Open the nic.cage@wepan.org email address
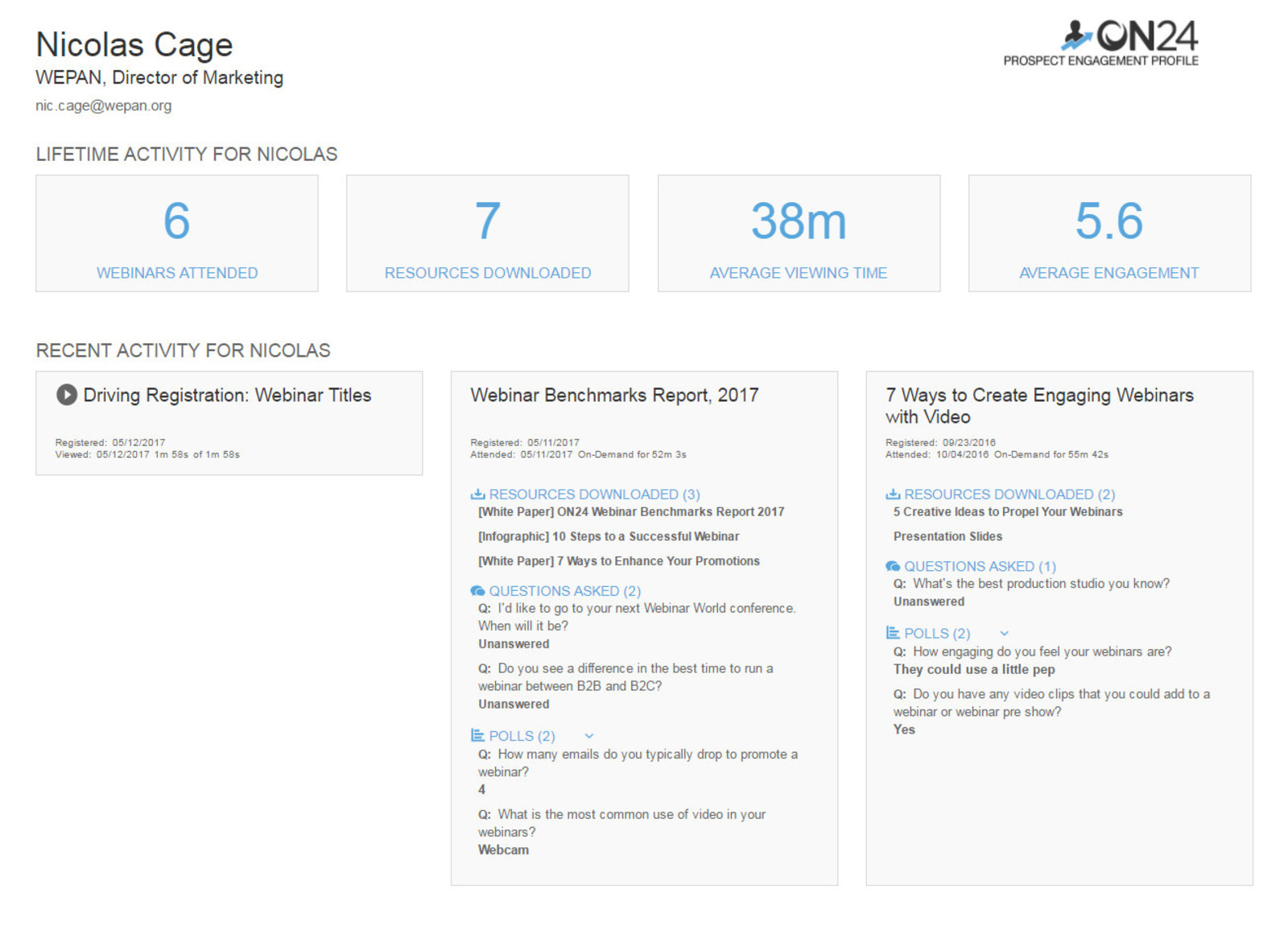Viewport: 1288px width, 951px height. [103, 105]
